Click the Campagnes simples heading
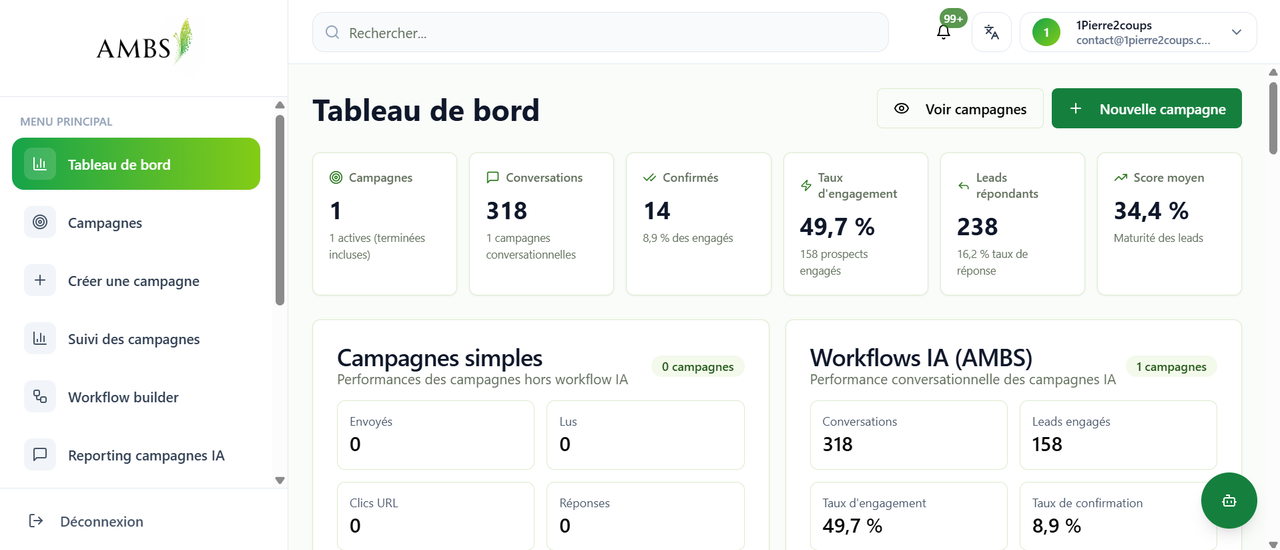 tap(439, 357)
